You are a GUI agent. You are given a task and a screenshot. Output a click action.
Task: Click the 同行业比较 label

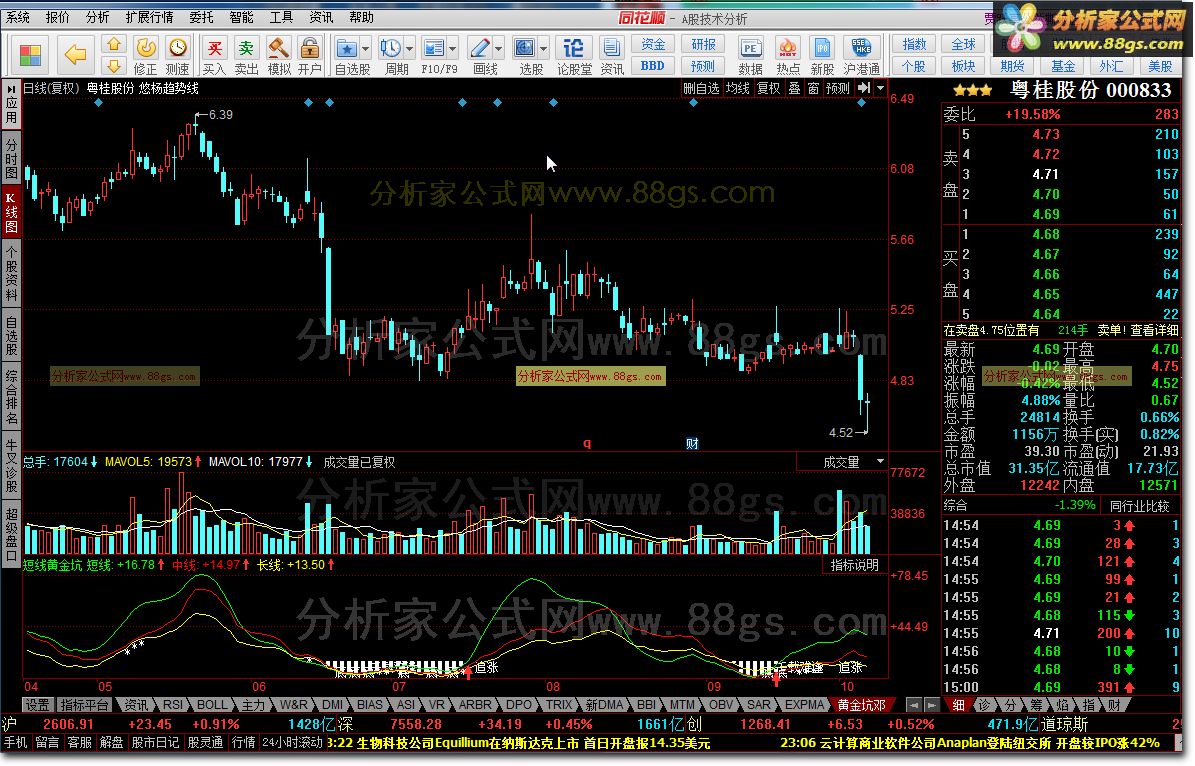click(x=1139, y=505)
